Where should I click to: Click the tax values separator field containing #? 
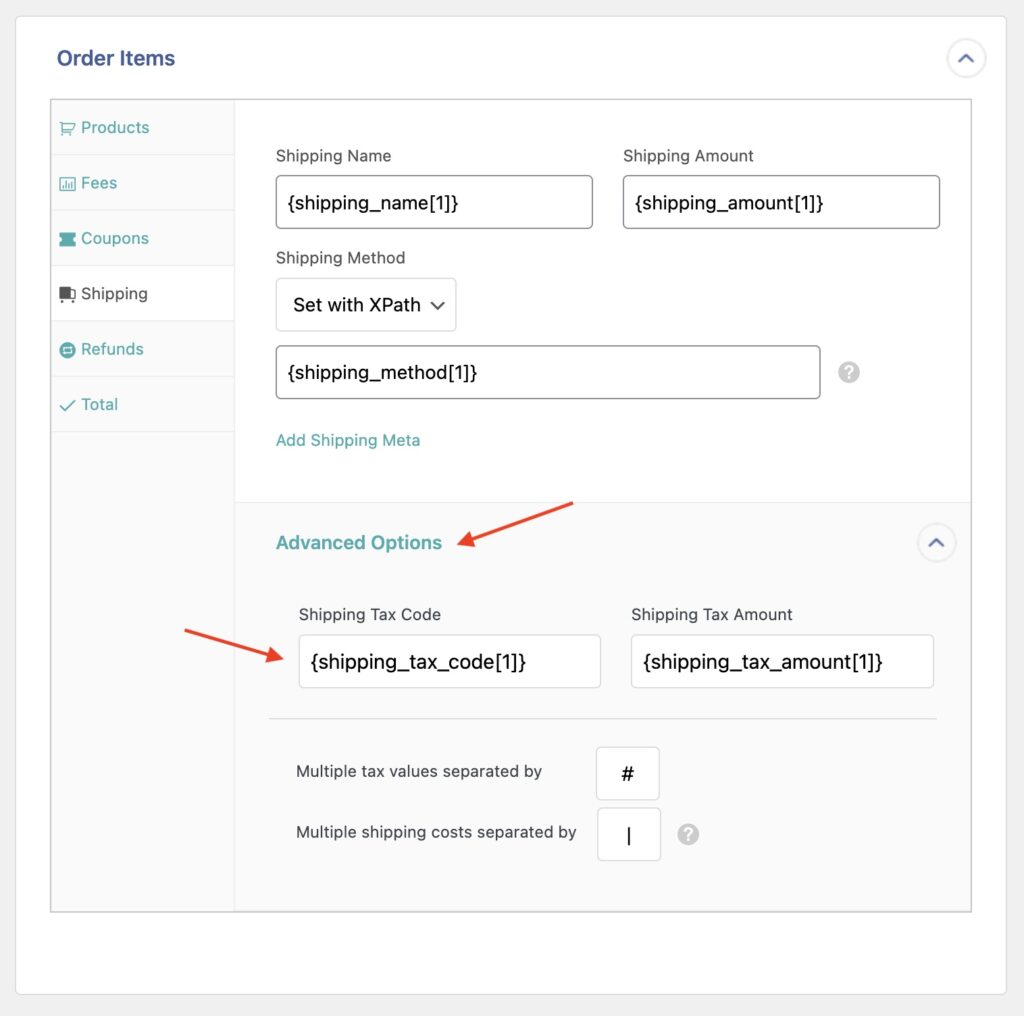[627, 773]
